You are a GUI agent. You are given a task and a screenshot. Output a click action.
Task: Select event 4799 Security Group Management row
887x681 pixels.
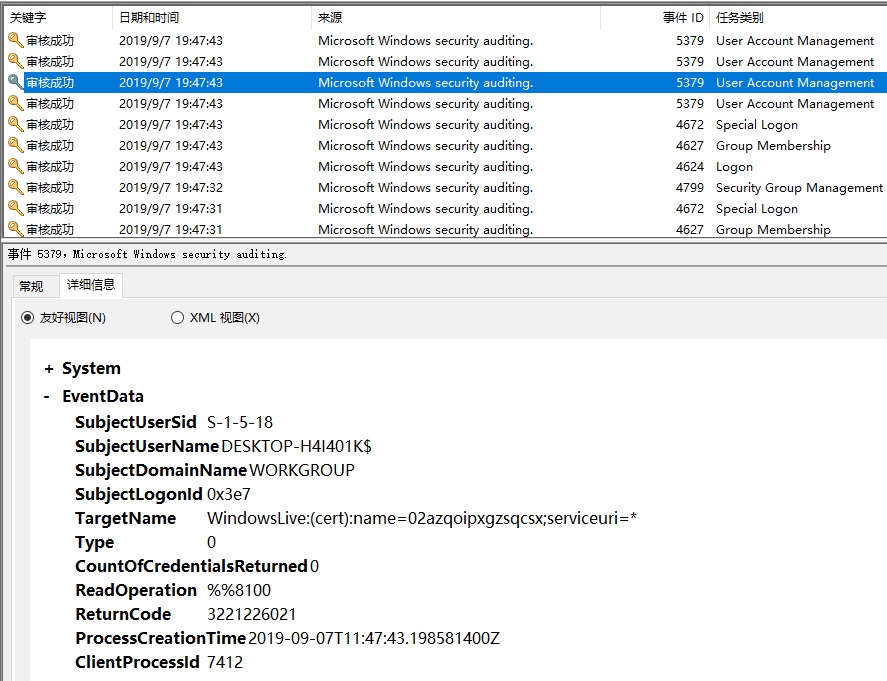tap(446, 187)
